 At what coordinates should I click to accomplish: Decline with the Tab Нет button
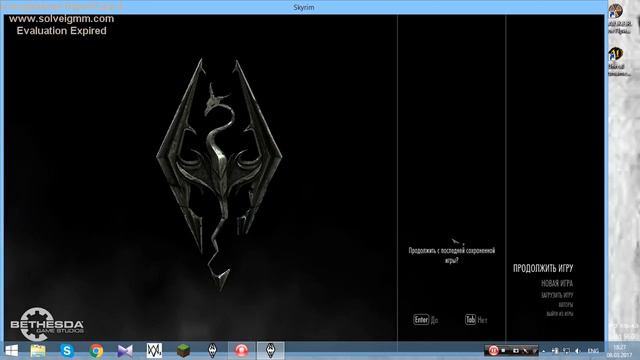(476, 320)
